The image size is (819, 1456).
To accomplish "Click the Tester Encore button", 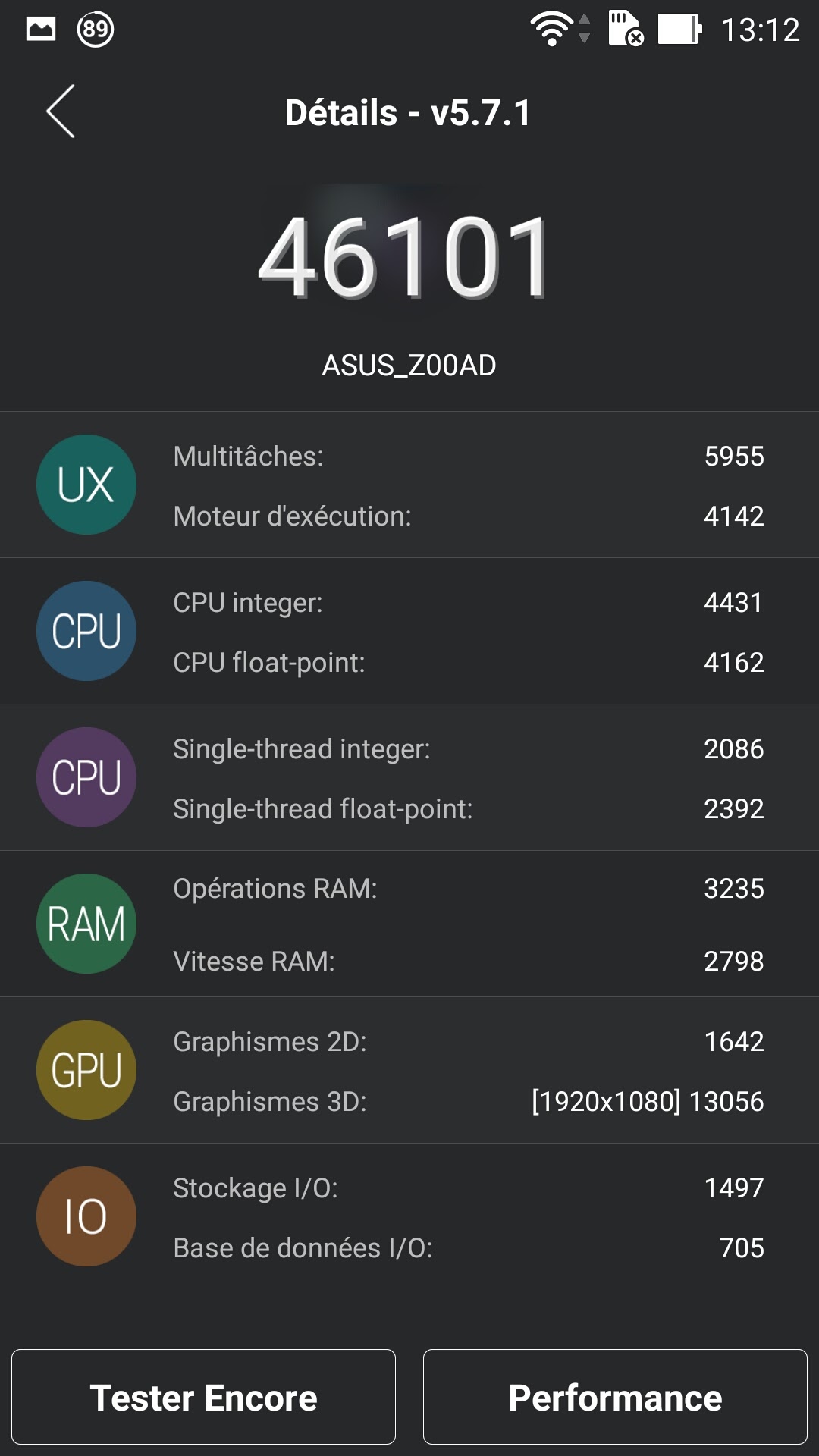I will tap(203, 1397).
